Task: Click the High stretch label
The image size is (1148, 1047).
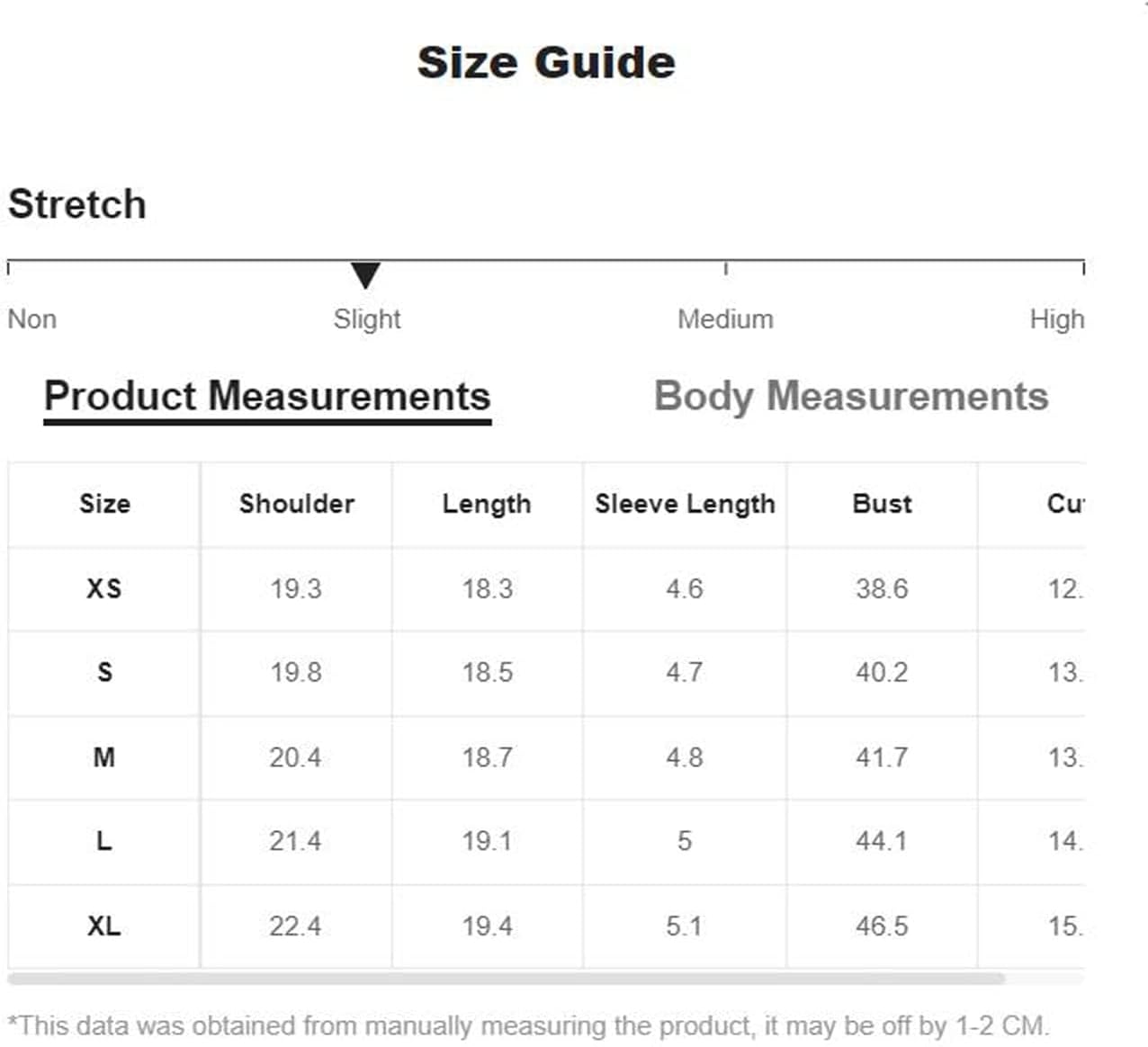Action: coord(1056,319)
